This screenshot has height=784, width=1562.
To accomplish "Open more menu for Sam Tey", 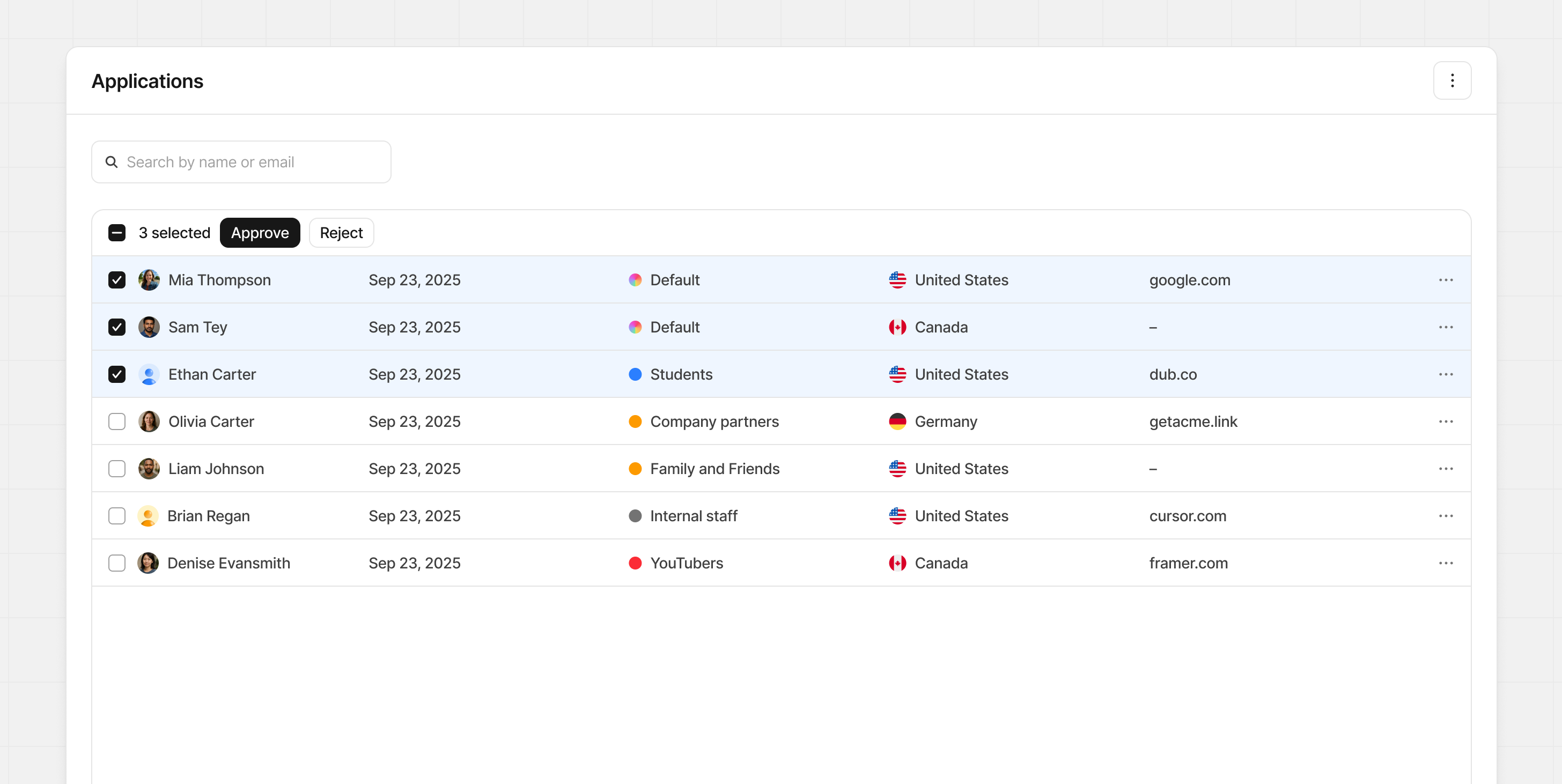I will (1446, 328).
